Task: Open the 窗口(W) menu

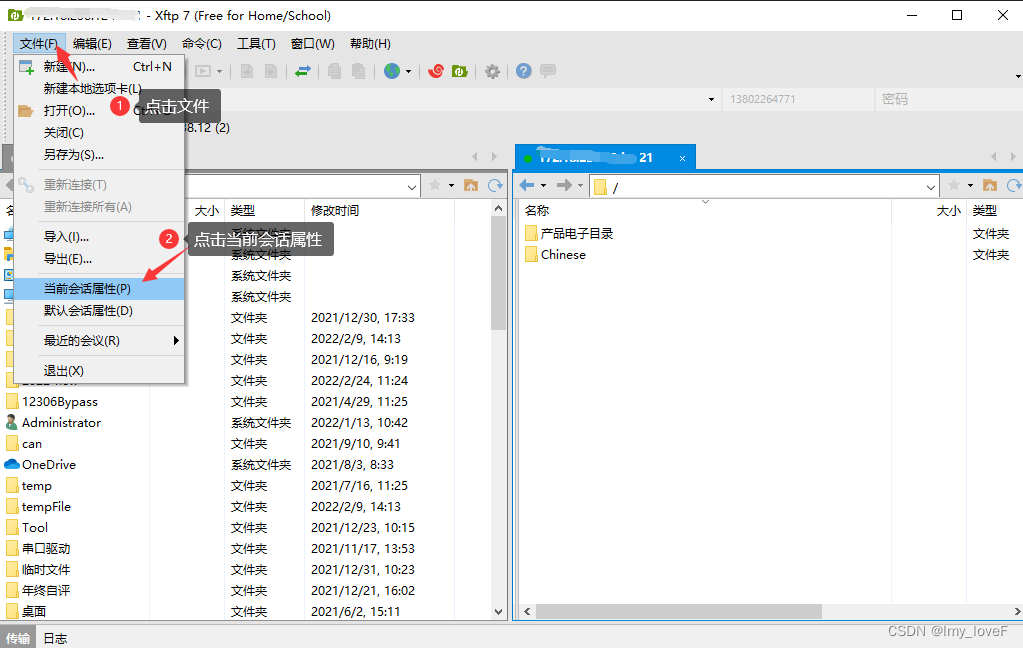Action: tap(313, 44)
